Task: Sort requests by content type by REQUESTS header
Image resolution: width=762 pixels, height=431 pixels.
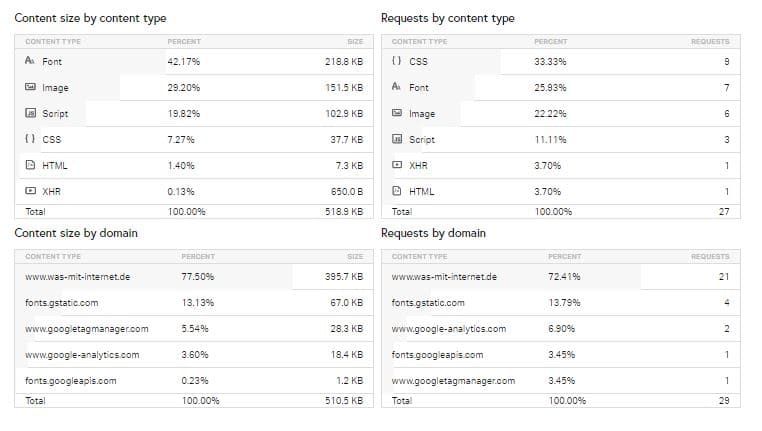Action: (x=710, y=42)
